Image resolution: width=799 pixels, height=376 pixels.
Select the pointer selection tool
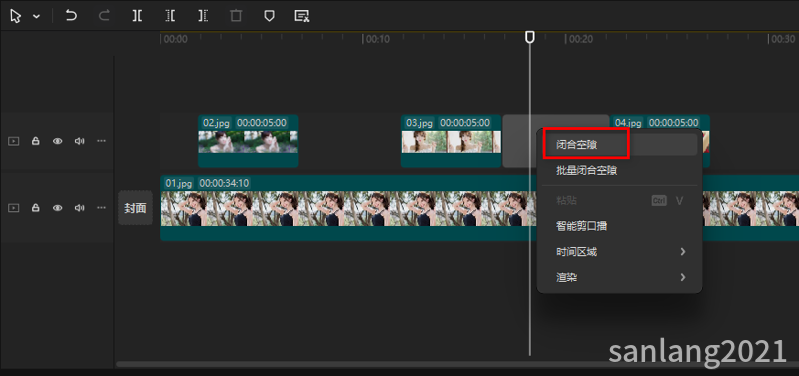(16, 16)
